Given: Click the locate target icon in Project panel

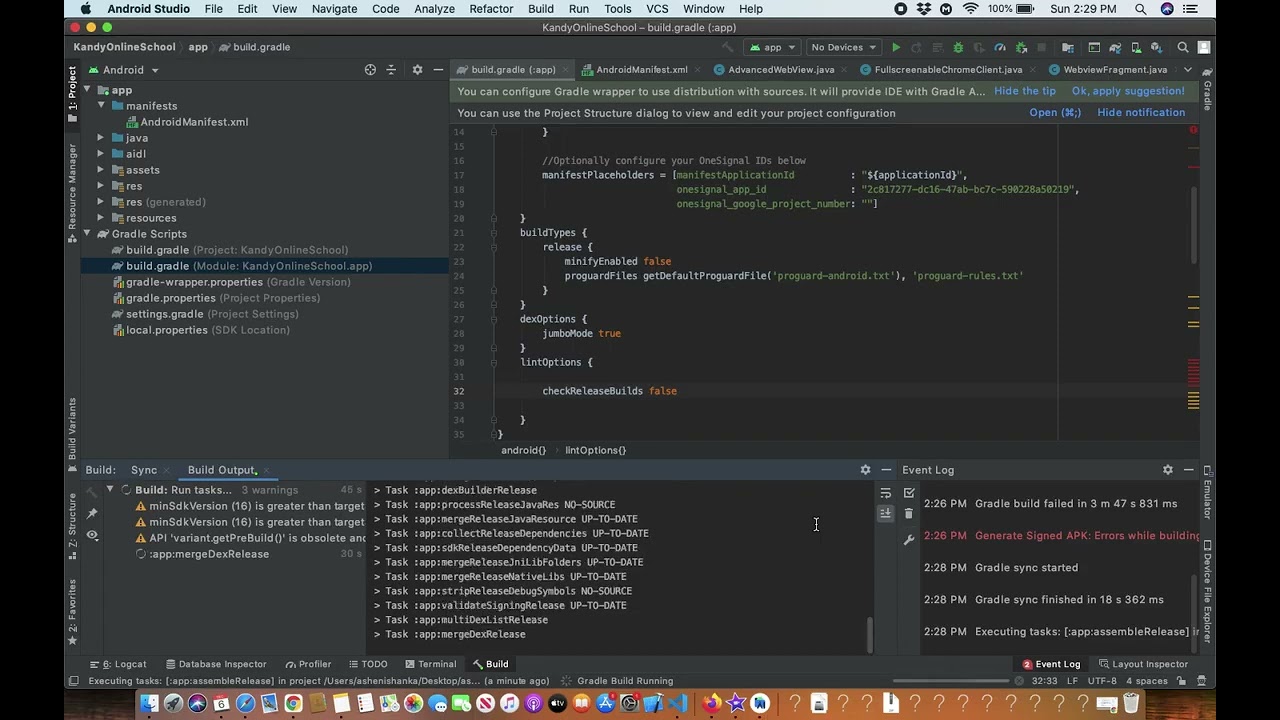Looking at the screenshot, I should click(370, 70).
